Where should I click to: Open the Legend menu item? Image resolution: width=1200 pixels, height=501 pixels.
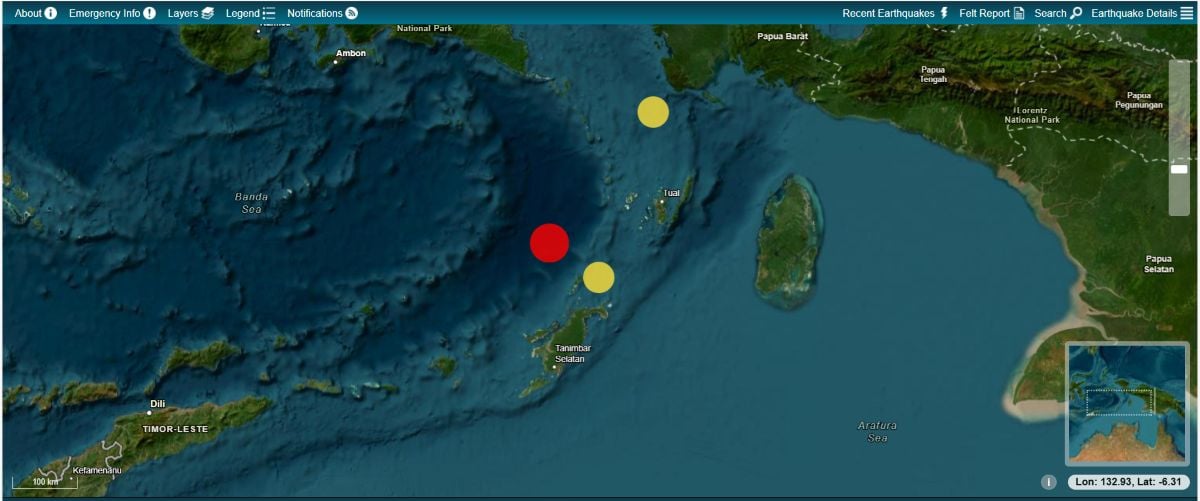(251, 13)
